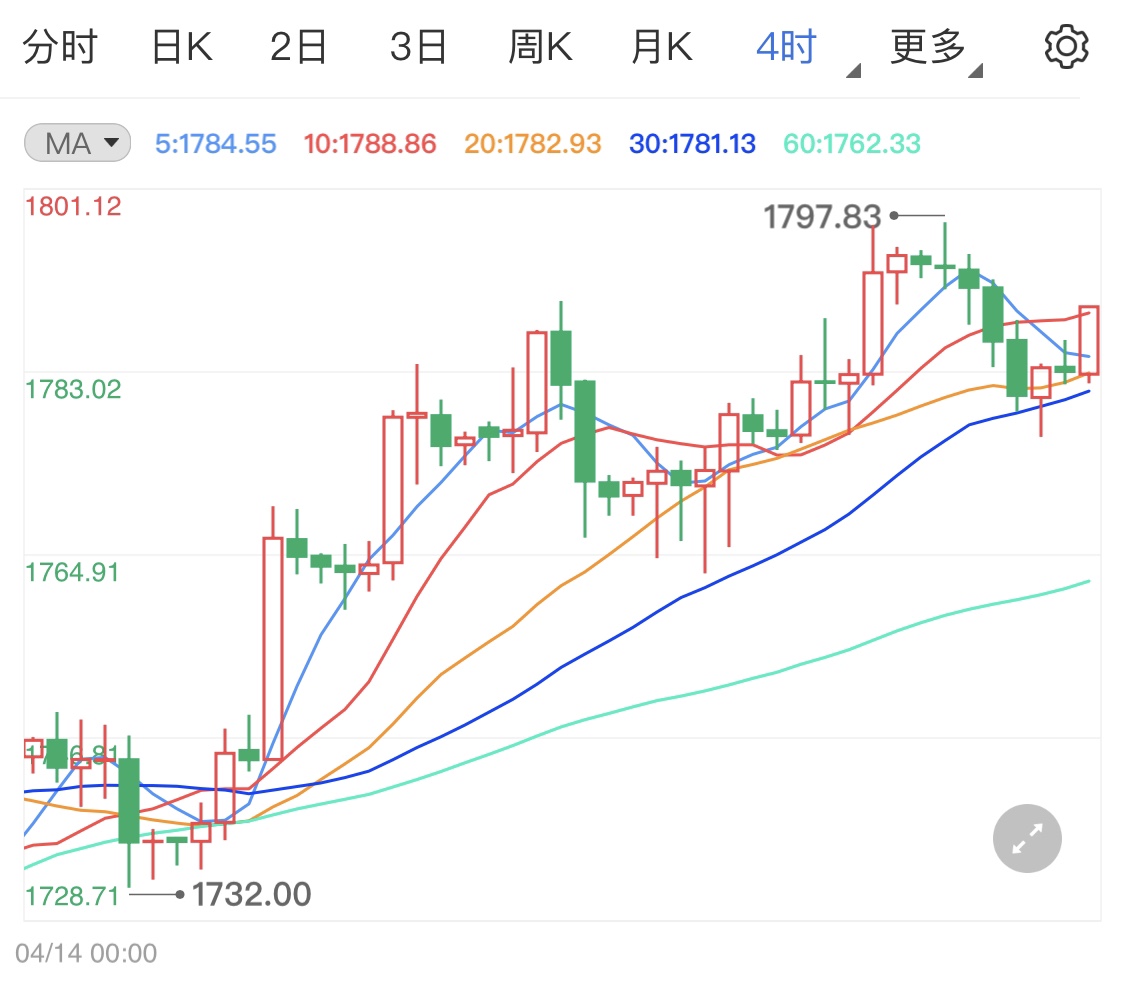Switch to the 2日 tab
The image size is (1125, 988).
pyautogui.click(x=298, y=47)
